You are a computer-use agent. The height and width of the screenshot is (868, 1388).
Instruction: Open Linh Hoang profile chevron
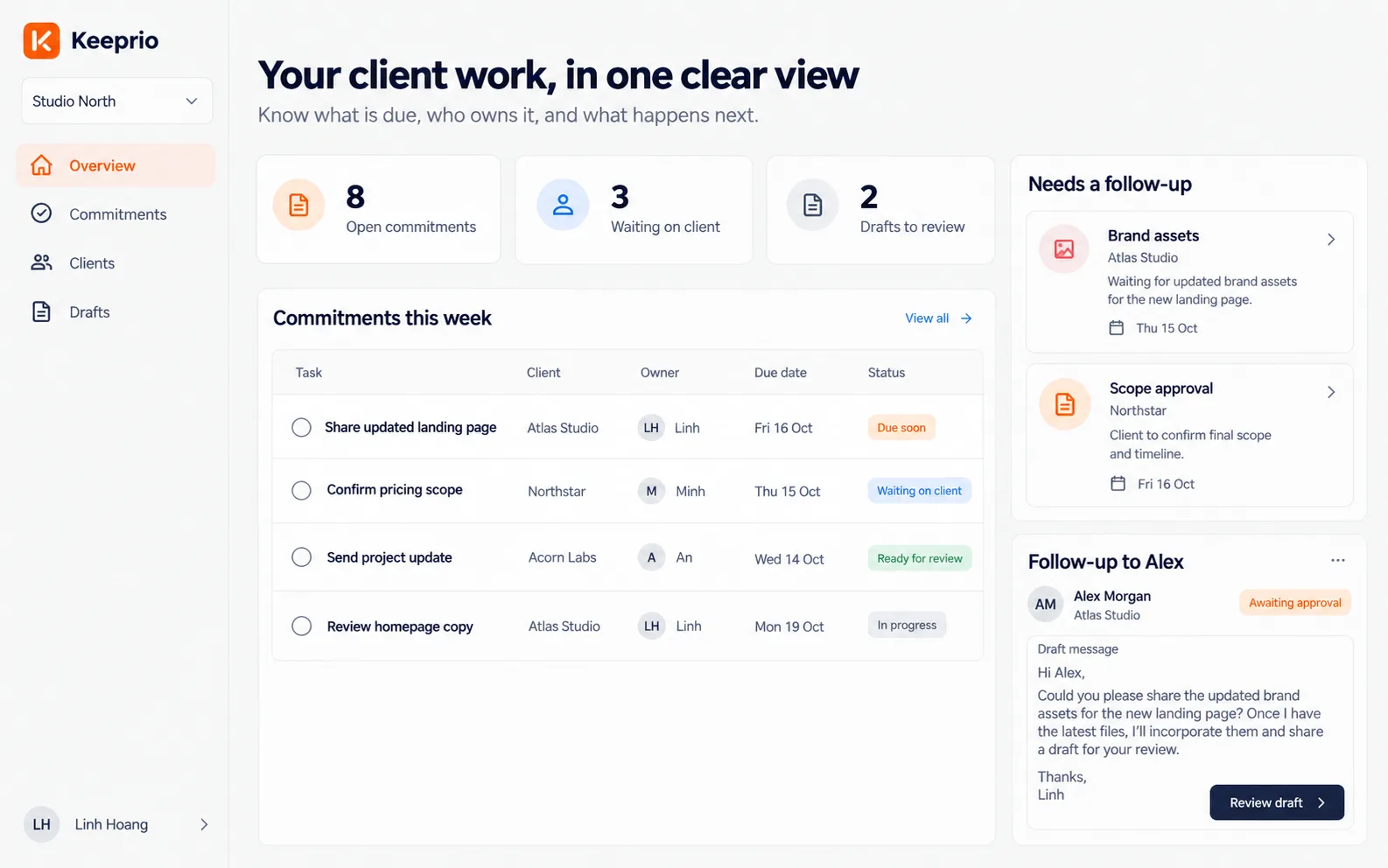click(x=204, y=824)
